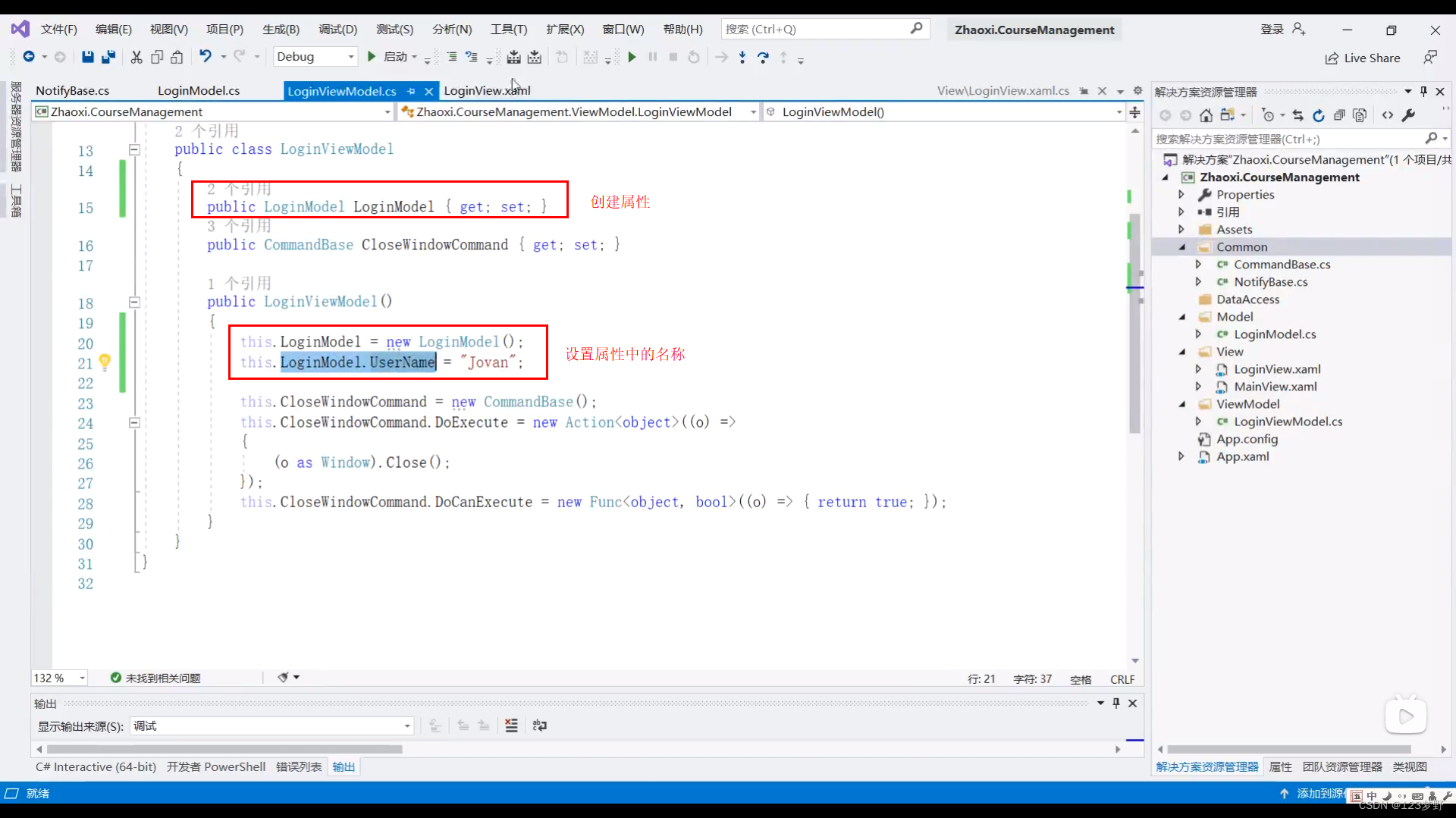Select LoginModel.cs in Solution Explorer
The height and width of the screenshot is (818, 1456).
click(1275, 334)
